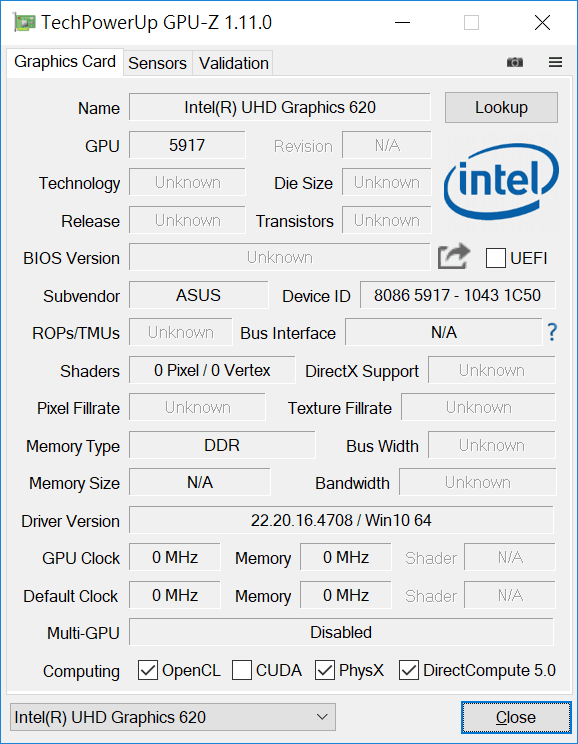Click the BIOS Version field showing Unknown
Image resolution: width=578 pixels, height=744 pixels.
280,257
